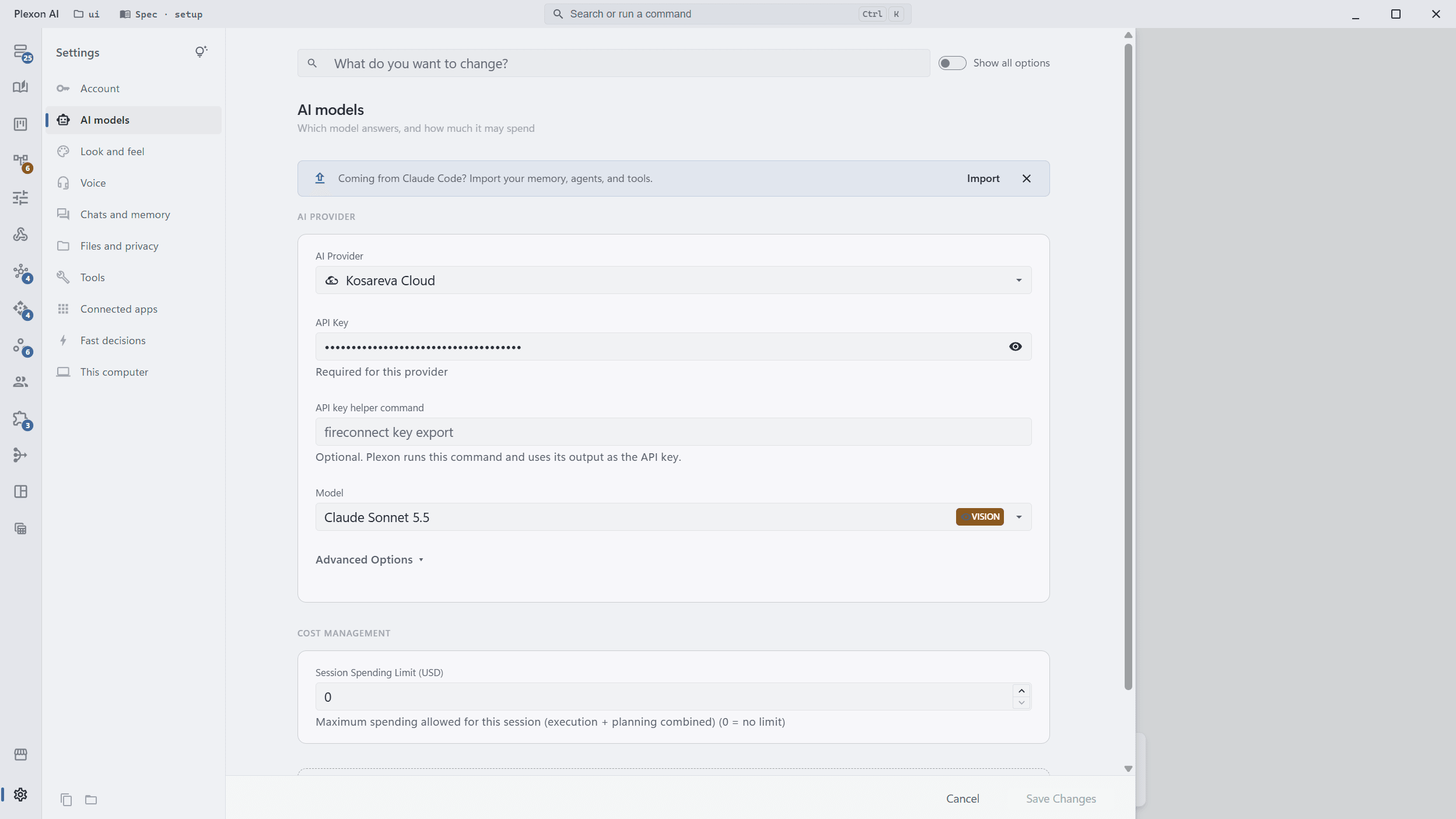The height and width of the screenshot is (819, 1456).
Task: Open the calculator table icon in left rail
Action: pos(20,528)
